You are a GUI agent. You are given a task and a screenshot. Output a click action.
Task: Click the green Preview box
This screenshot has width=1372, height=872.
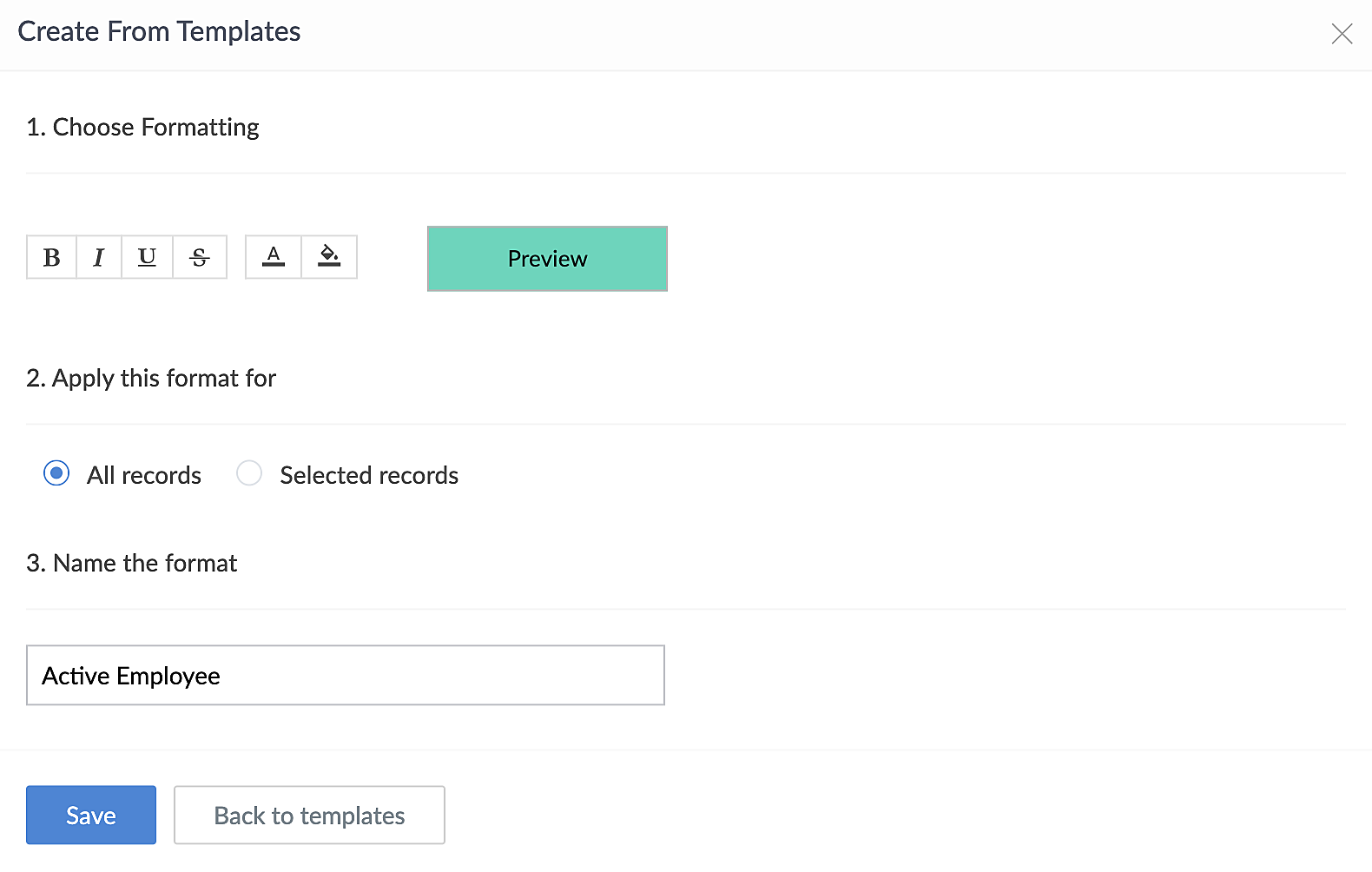[x=547, y=259]
